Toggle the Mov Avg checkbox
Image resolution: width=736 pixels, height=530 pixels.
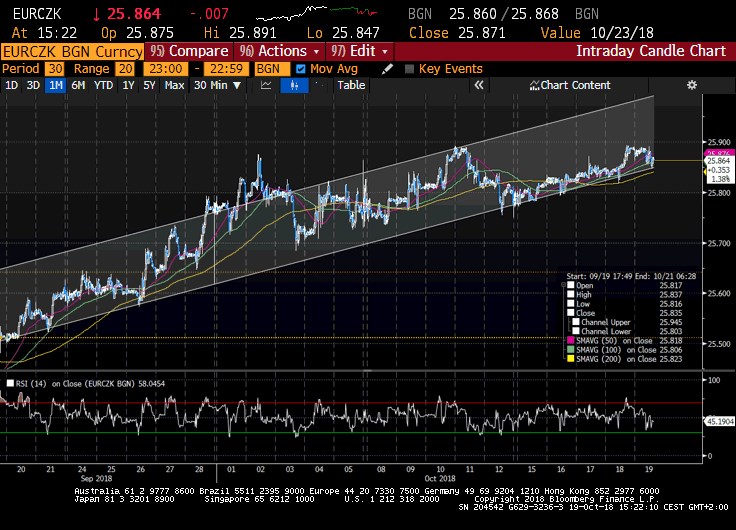click(x=301, y=68)
